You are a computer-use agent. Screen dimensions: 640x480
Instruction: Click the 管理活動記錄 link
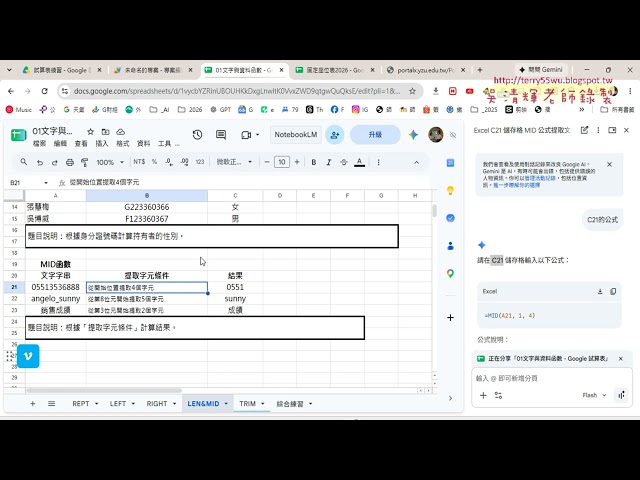[540, 178]
